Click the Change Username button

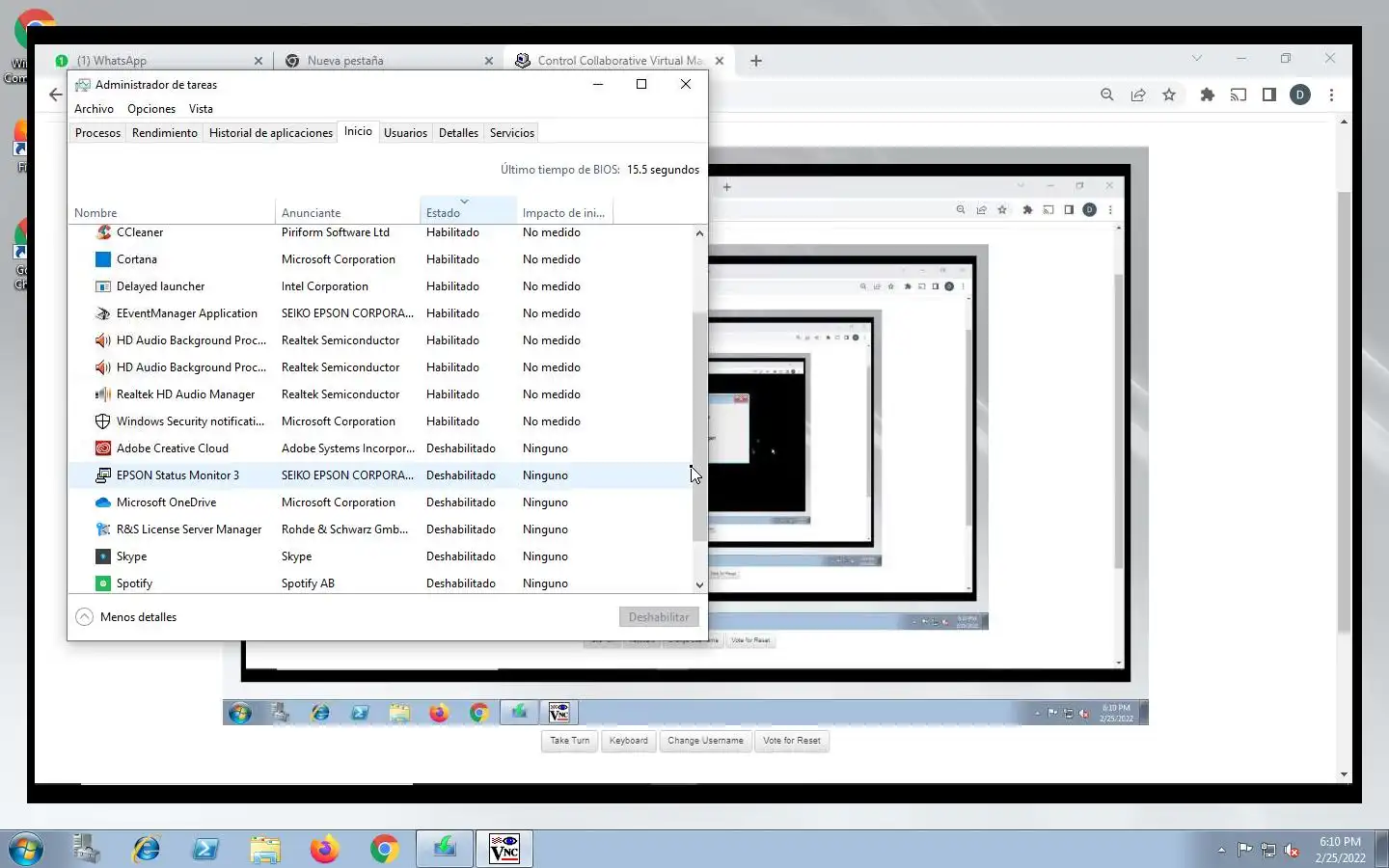coord(705,741)
